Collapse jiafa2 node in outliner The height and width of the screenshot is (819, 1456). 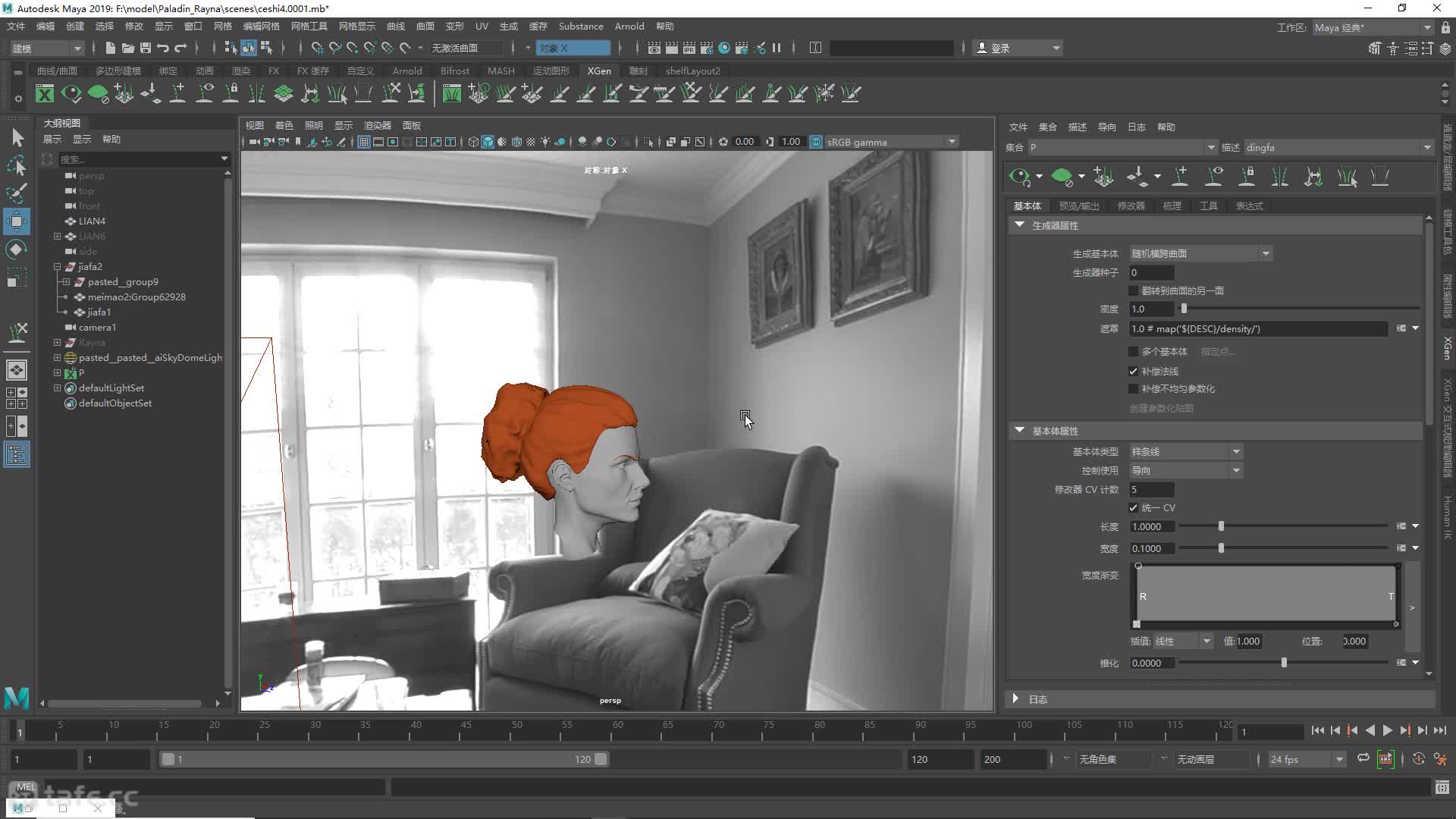pos(57,267)
